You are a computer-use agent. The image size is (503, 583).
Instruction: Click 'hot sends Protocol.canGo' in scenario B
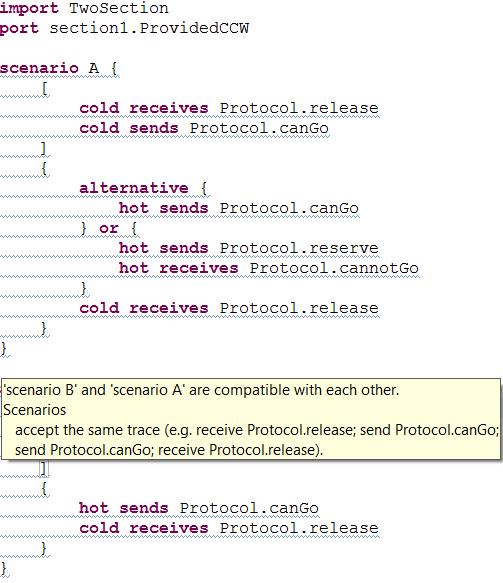pyautogui.click(x=199, y=508)
